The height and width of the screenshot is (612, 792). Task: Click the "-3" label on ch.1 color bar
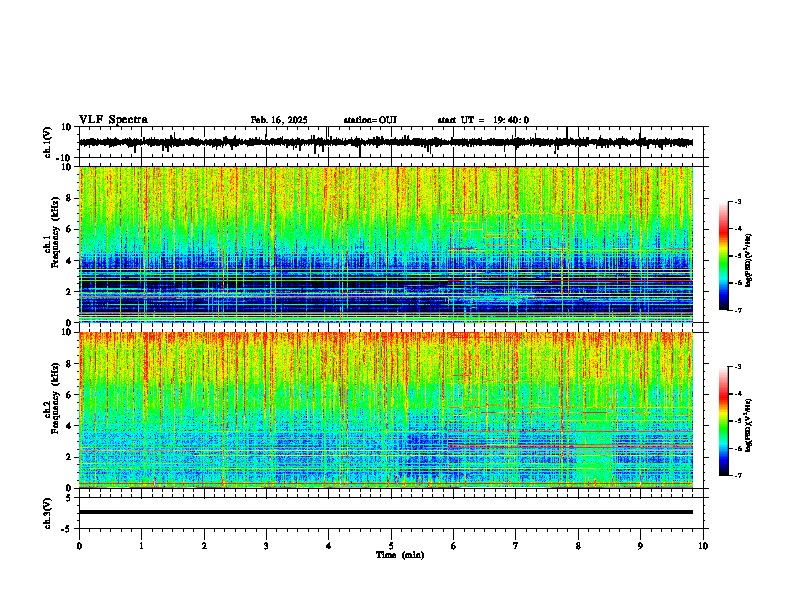click(x=738, y=202)
